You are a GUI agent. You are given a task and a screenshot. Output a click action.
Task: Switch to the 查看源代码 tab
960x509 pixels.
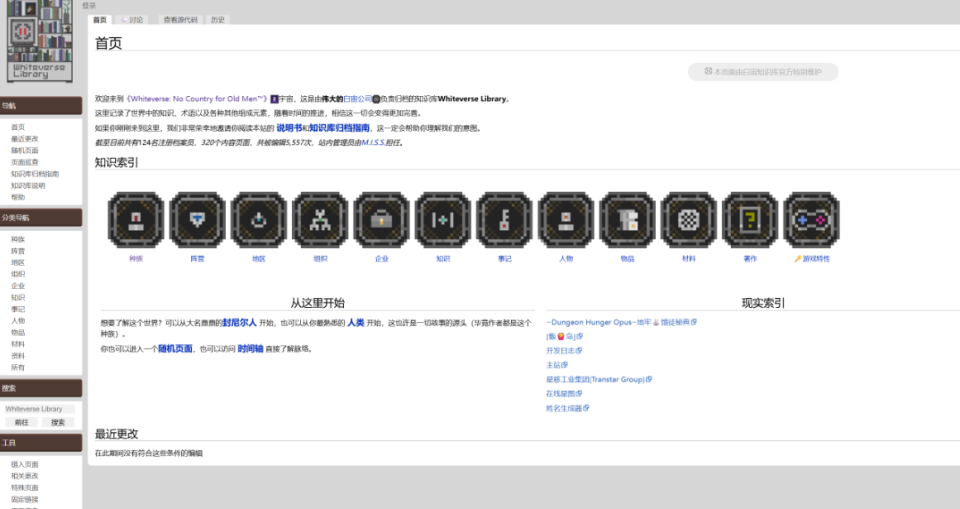pyautogui.click(x=180, y=20)
